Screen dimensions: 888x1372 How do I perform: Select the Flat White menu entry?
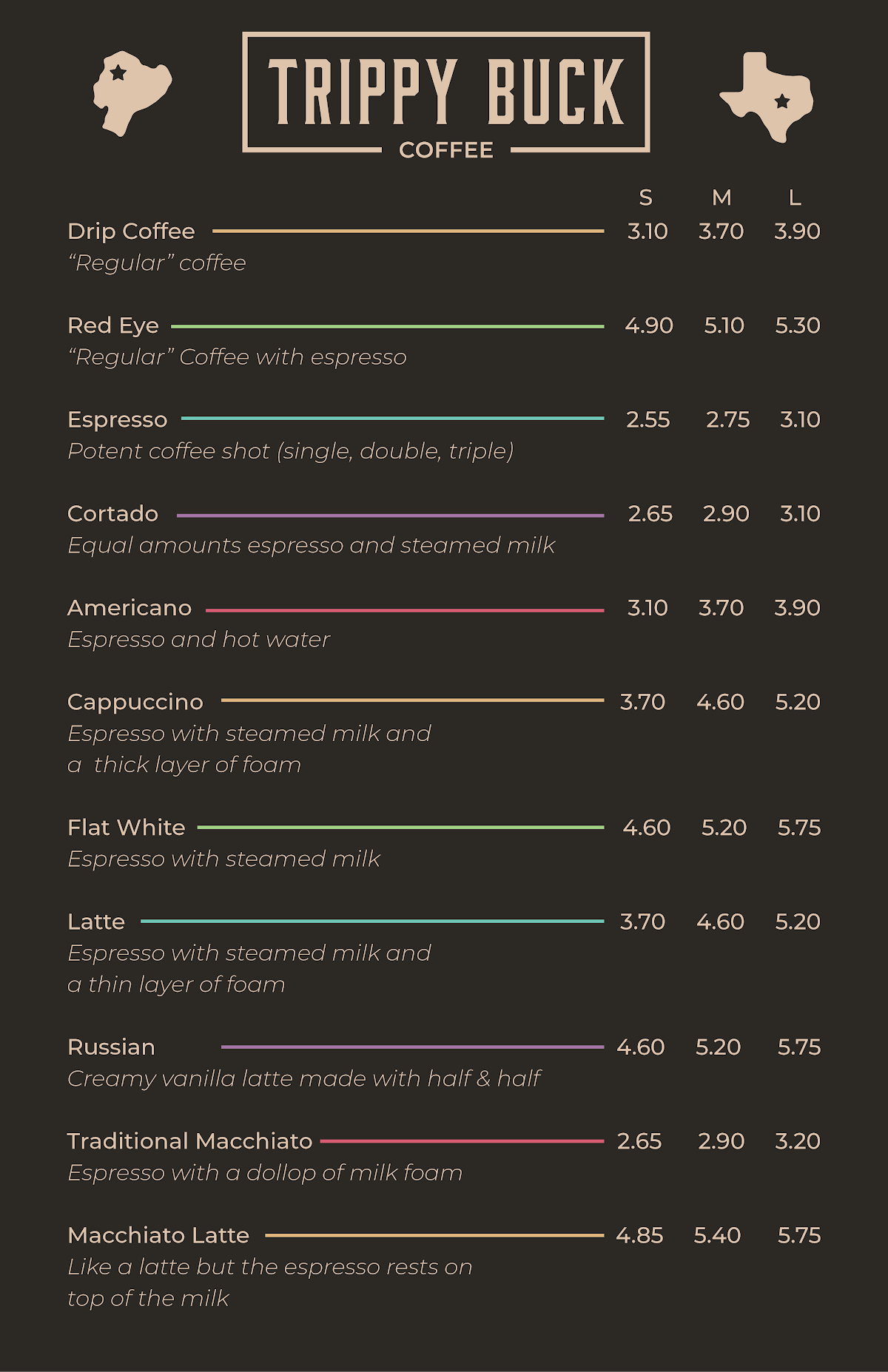pyautogui.click(x=127, y=827)
